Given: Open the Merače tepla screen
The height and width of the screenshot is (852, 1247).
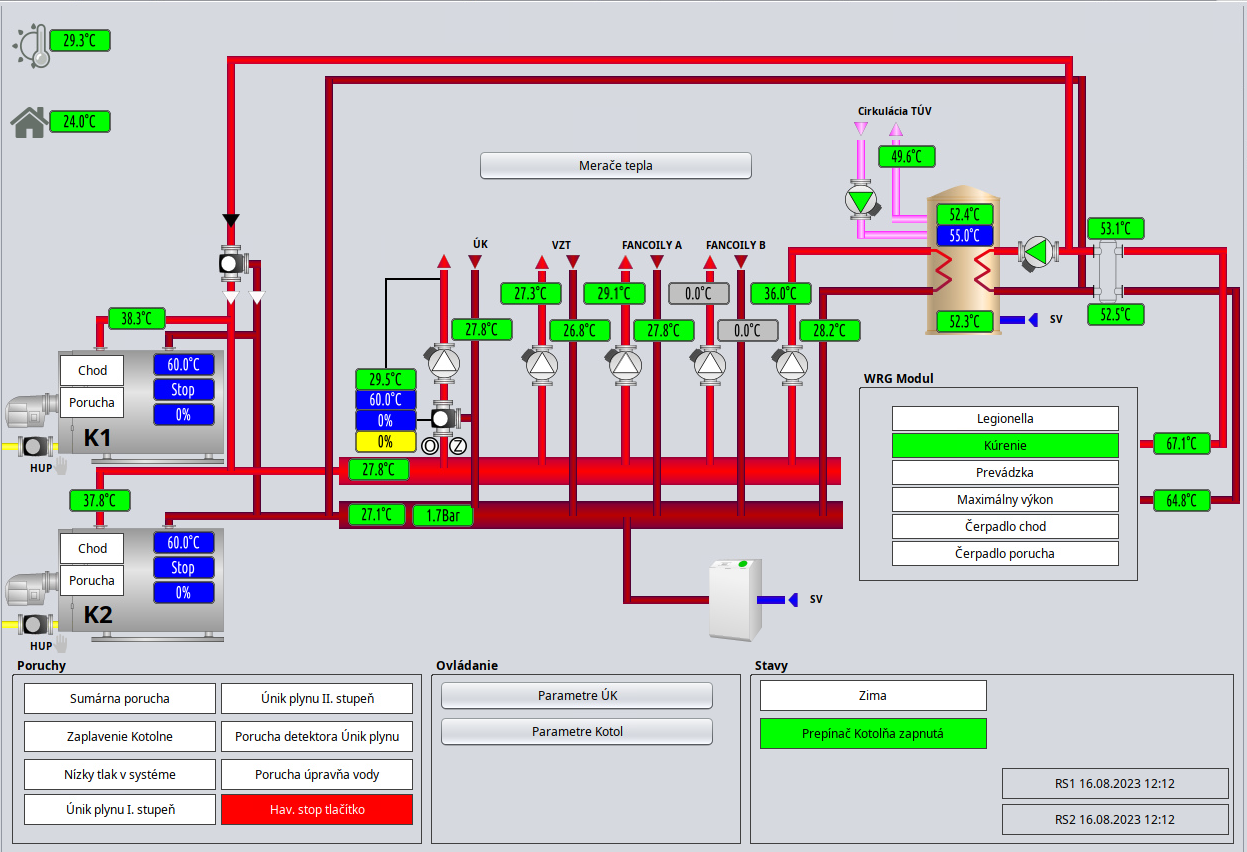Looking at the screenshot, I should pyautogui.click(x=615, y=166).
